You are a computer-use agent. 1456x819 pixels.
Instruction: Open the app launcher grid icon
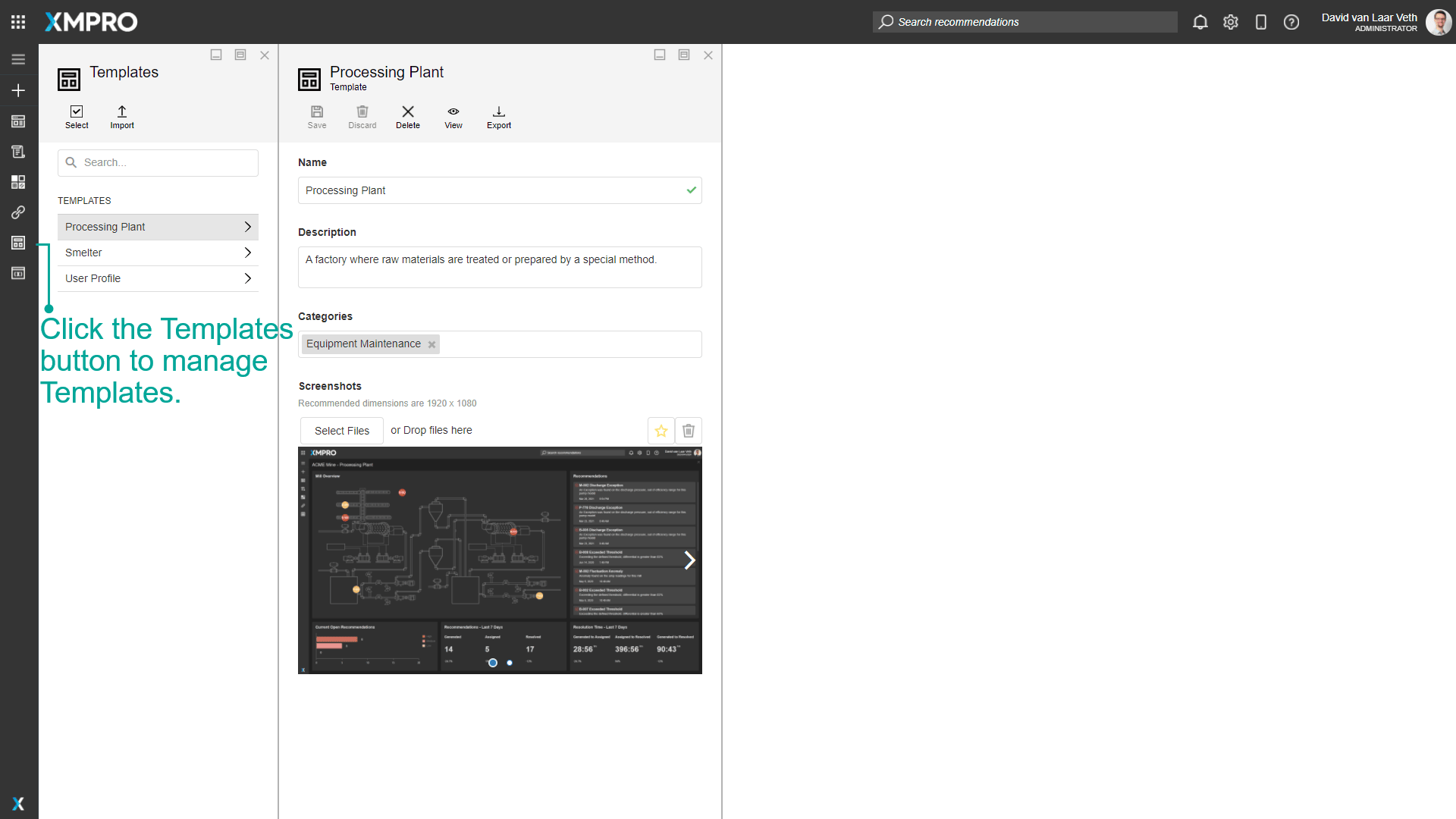[x=18, y=21]
